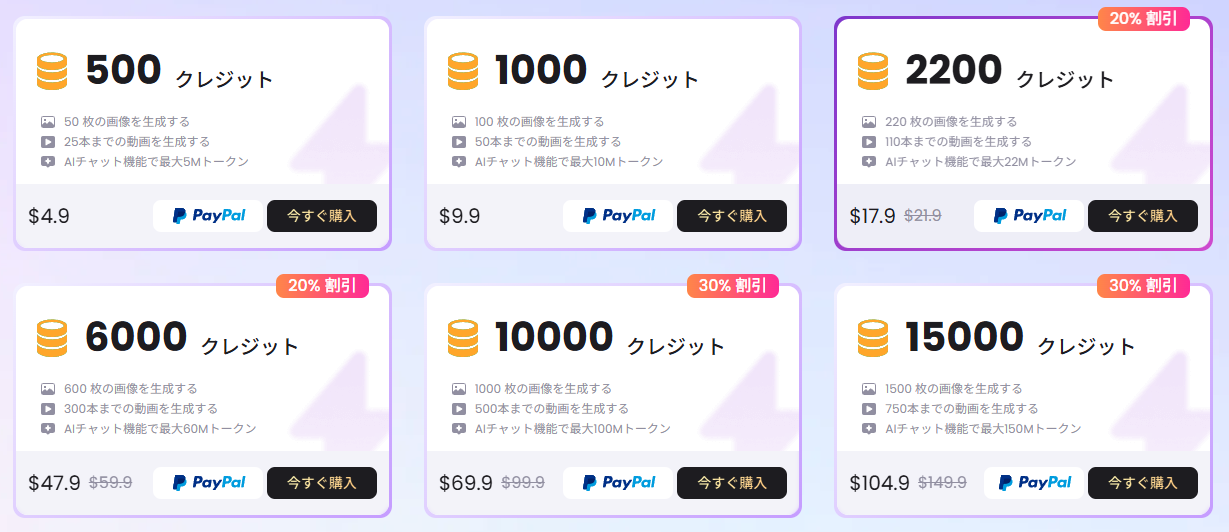Click the image icon in the 1000 credits card

coord(458,122)
